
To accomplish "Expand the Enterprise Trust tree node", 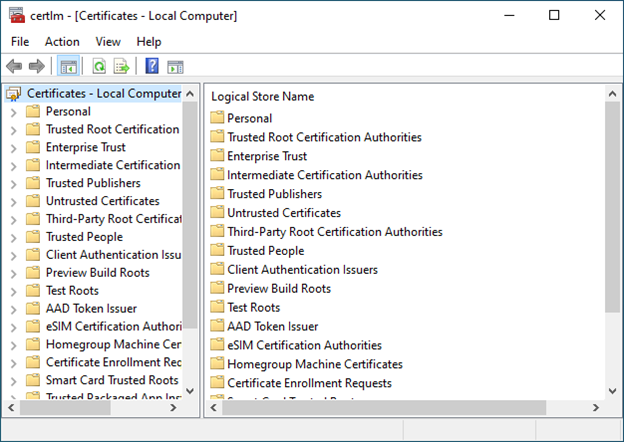I will tap(13, 148).
